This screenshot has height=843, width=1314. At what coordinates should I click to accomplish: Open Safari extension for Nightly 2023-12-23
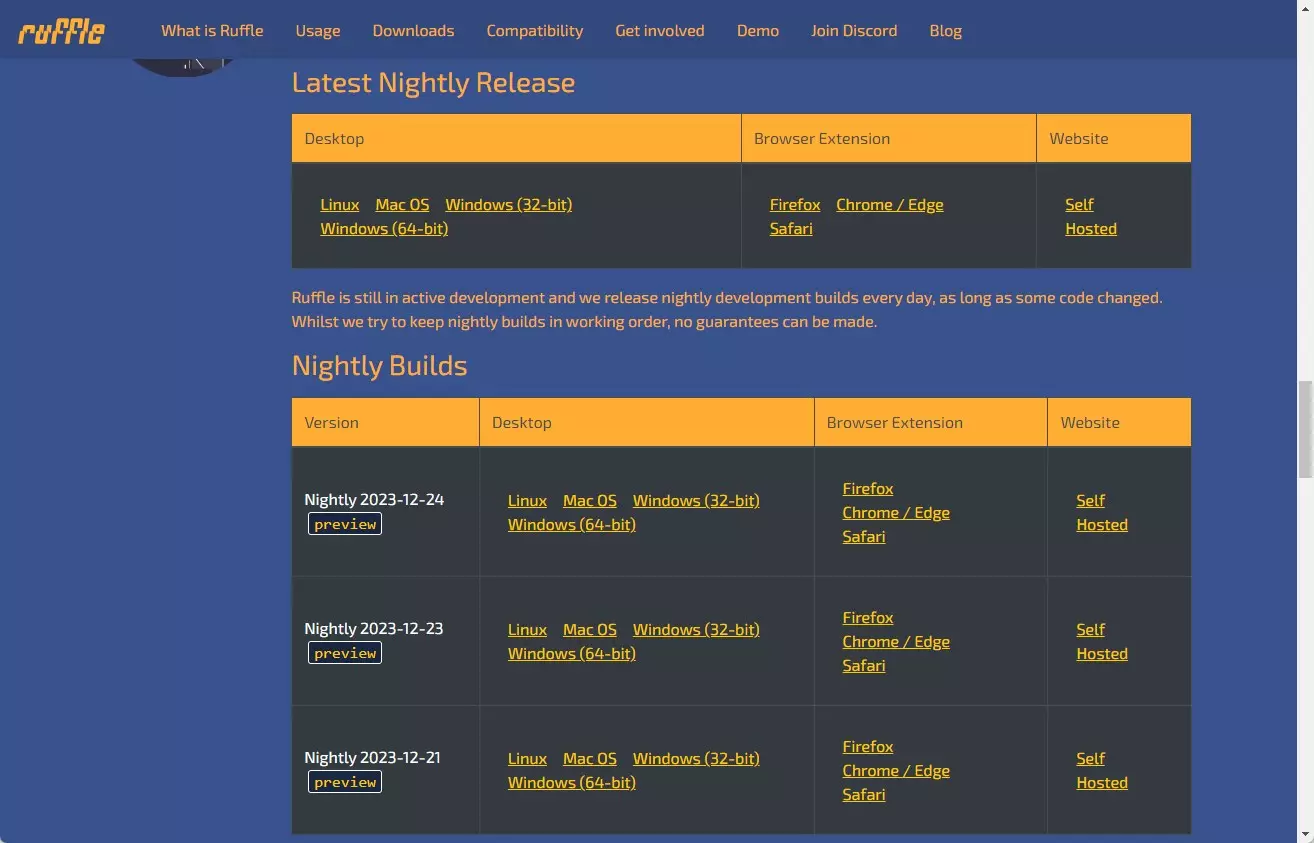coord(864,665)
